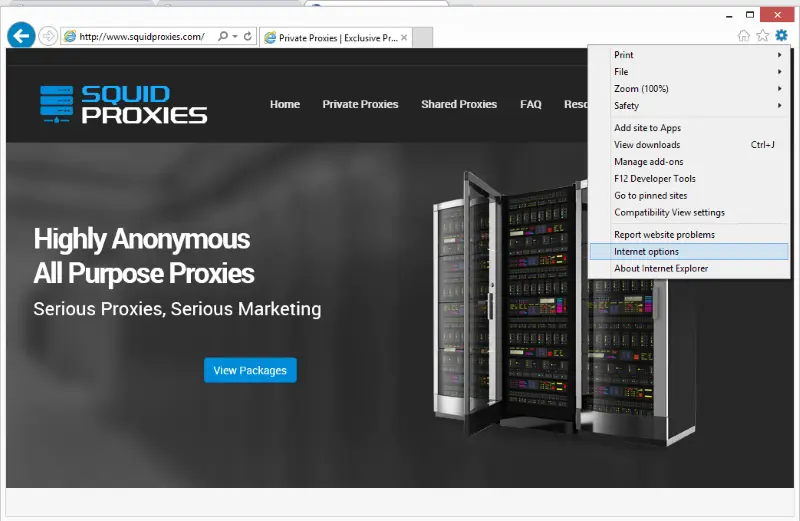800x521 pixels.
Task: Click the Refresh page icon
Action: [x=247, y=36]
